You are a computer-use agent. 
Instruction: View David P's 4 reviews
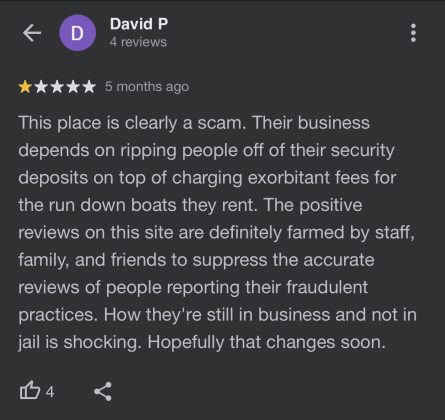(x=138, y=42)
